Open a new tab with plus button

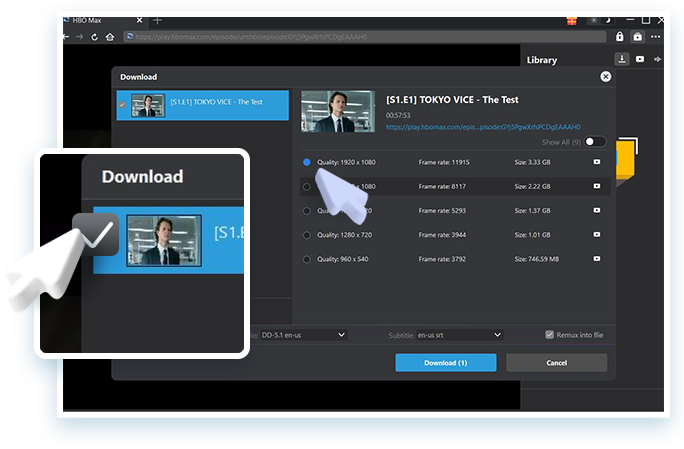pos(157,20)
